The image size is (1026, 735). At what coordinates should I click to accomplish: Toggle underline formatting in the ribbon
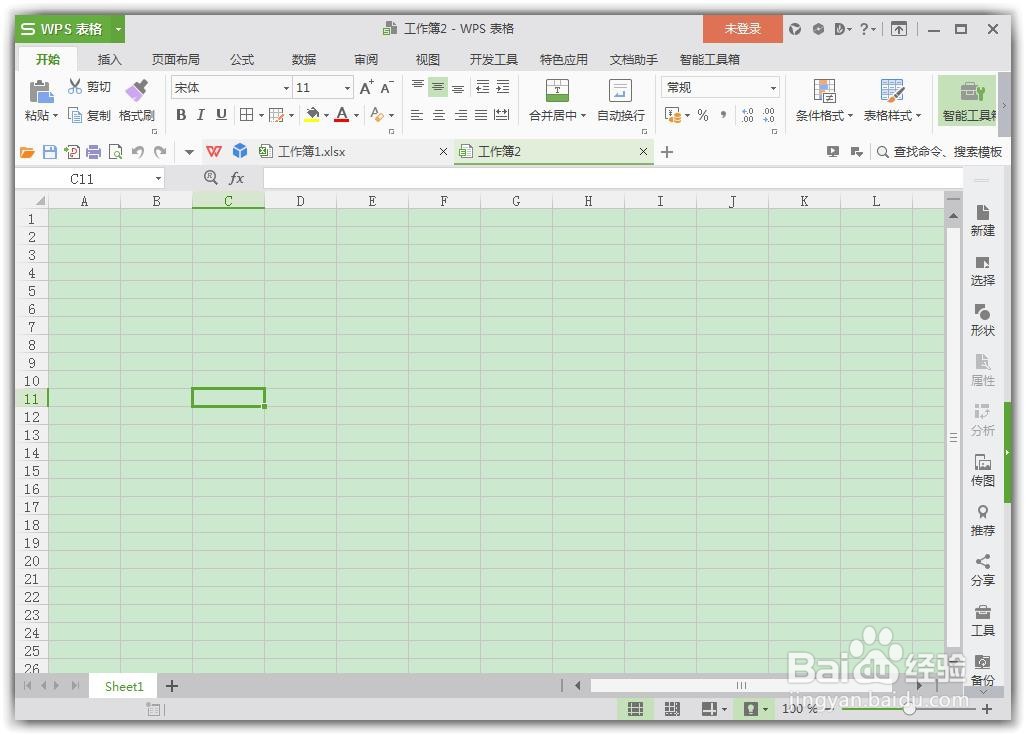(x=220, y=115)
